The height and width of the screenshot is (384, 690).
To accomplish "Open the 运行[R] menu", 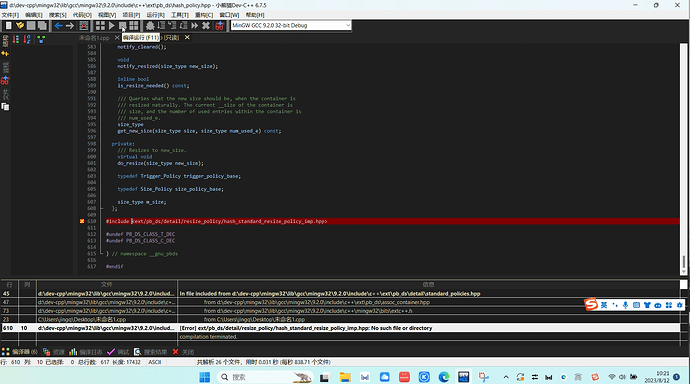I will (x=155, y=15).
